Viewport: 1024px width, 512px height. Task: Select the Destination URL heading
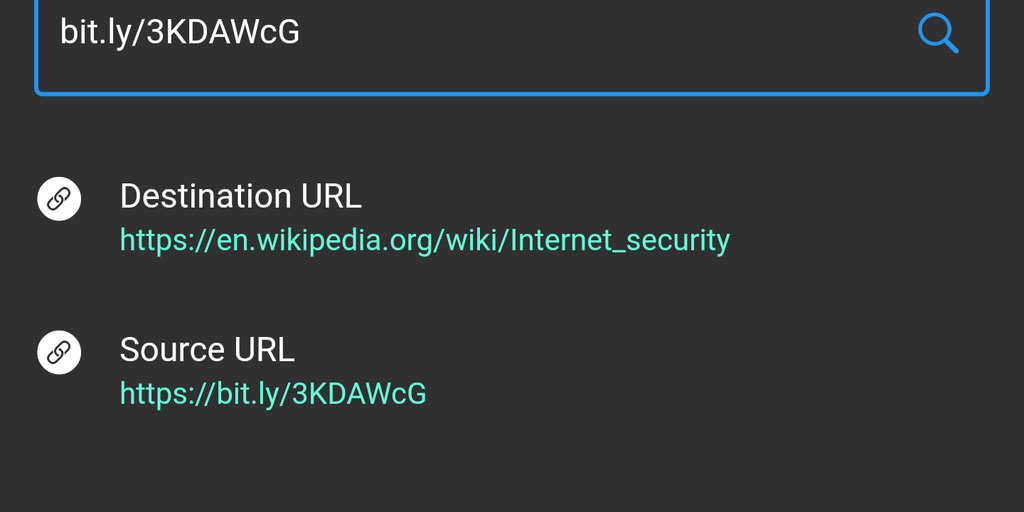click(x=240, y=196)
